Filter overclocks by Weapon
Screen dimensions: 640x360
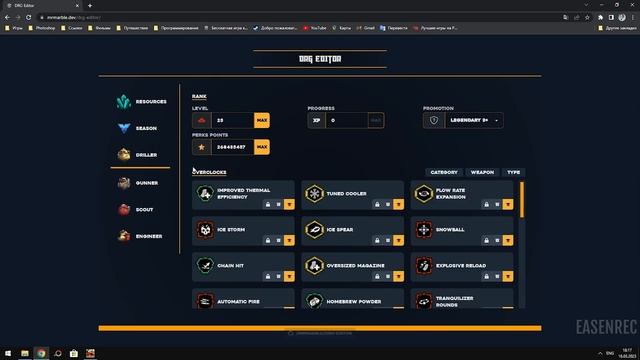pos(482,172)
